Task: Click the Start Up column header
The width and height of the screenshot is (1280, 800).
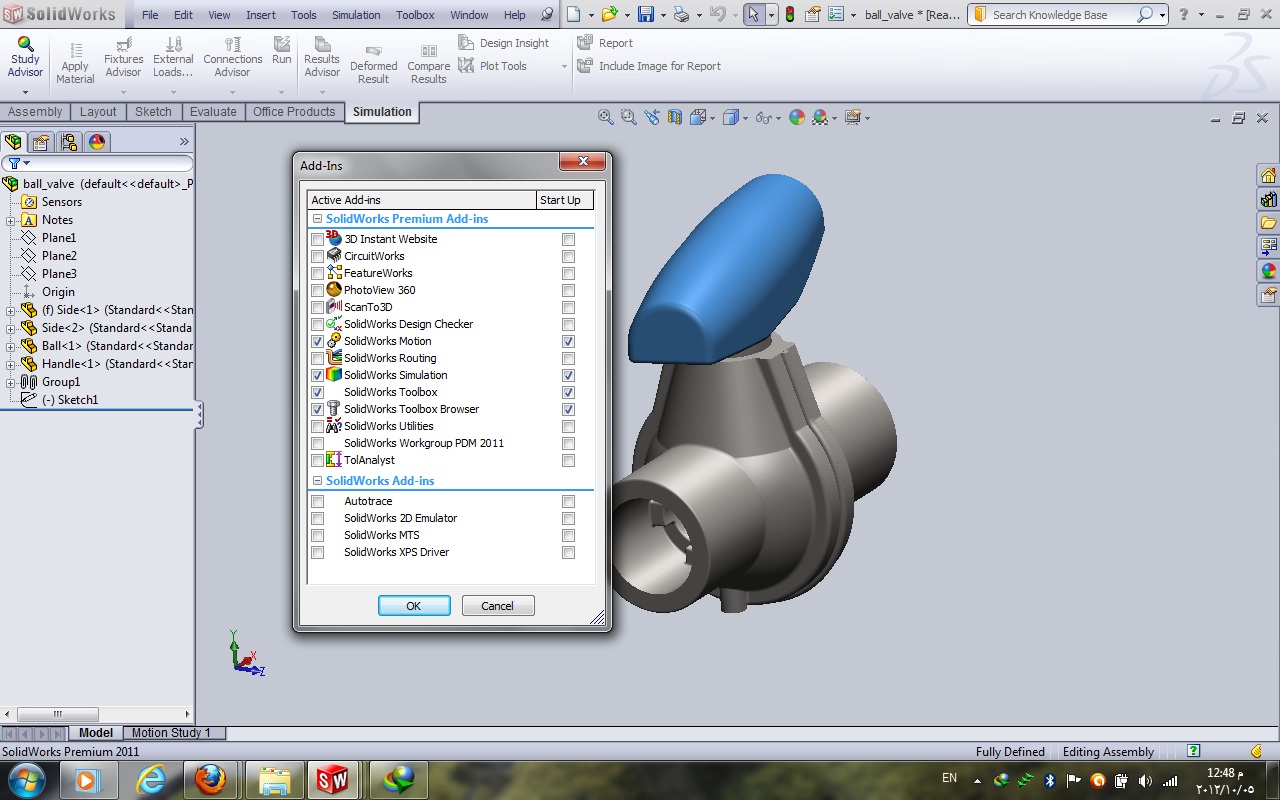Action: pyautogui.click(x=565, y=200)
